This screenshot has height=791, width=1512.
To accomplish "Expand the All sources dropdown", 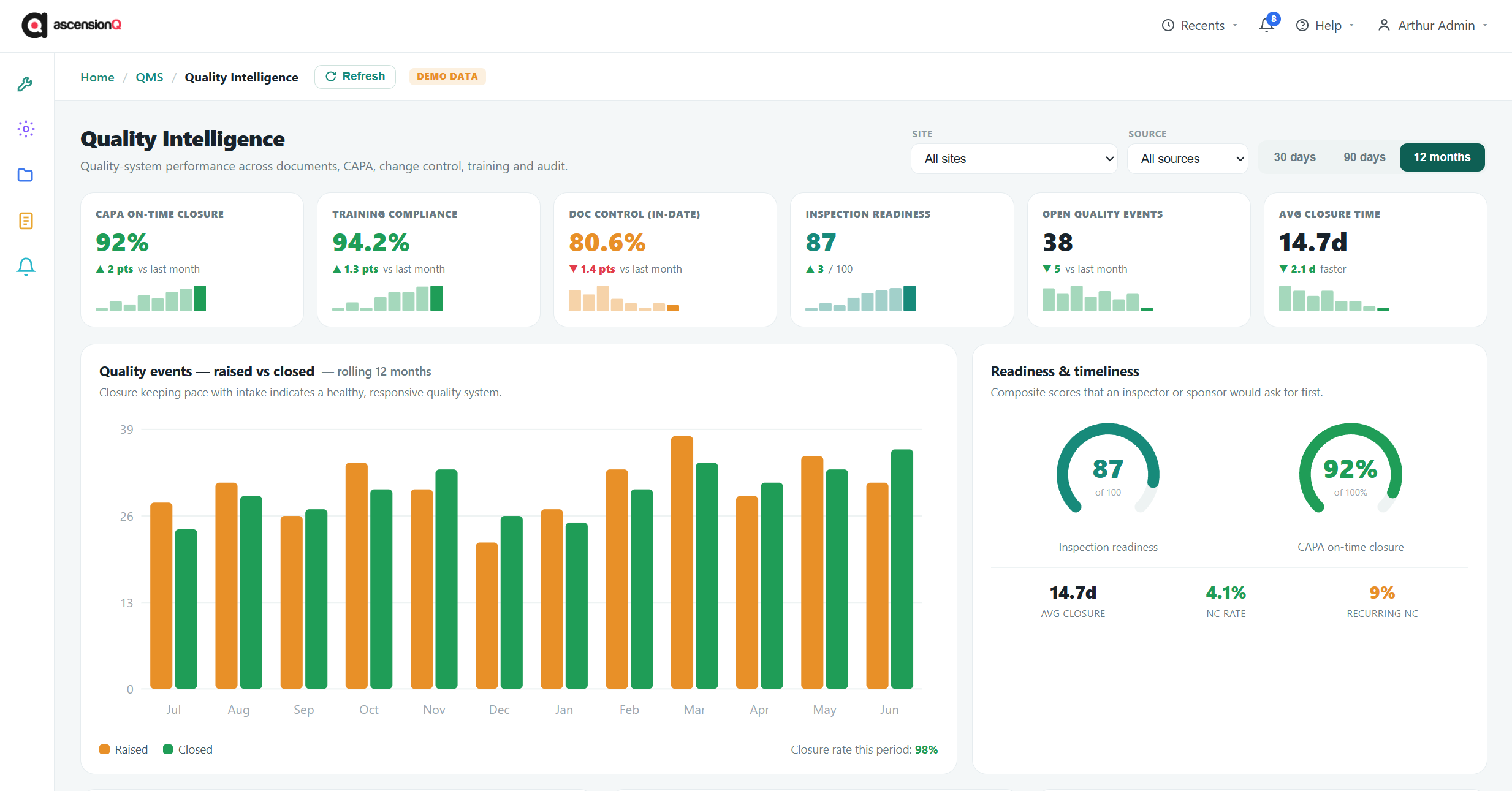I will pos(1187,159).
